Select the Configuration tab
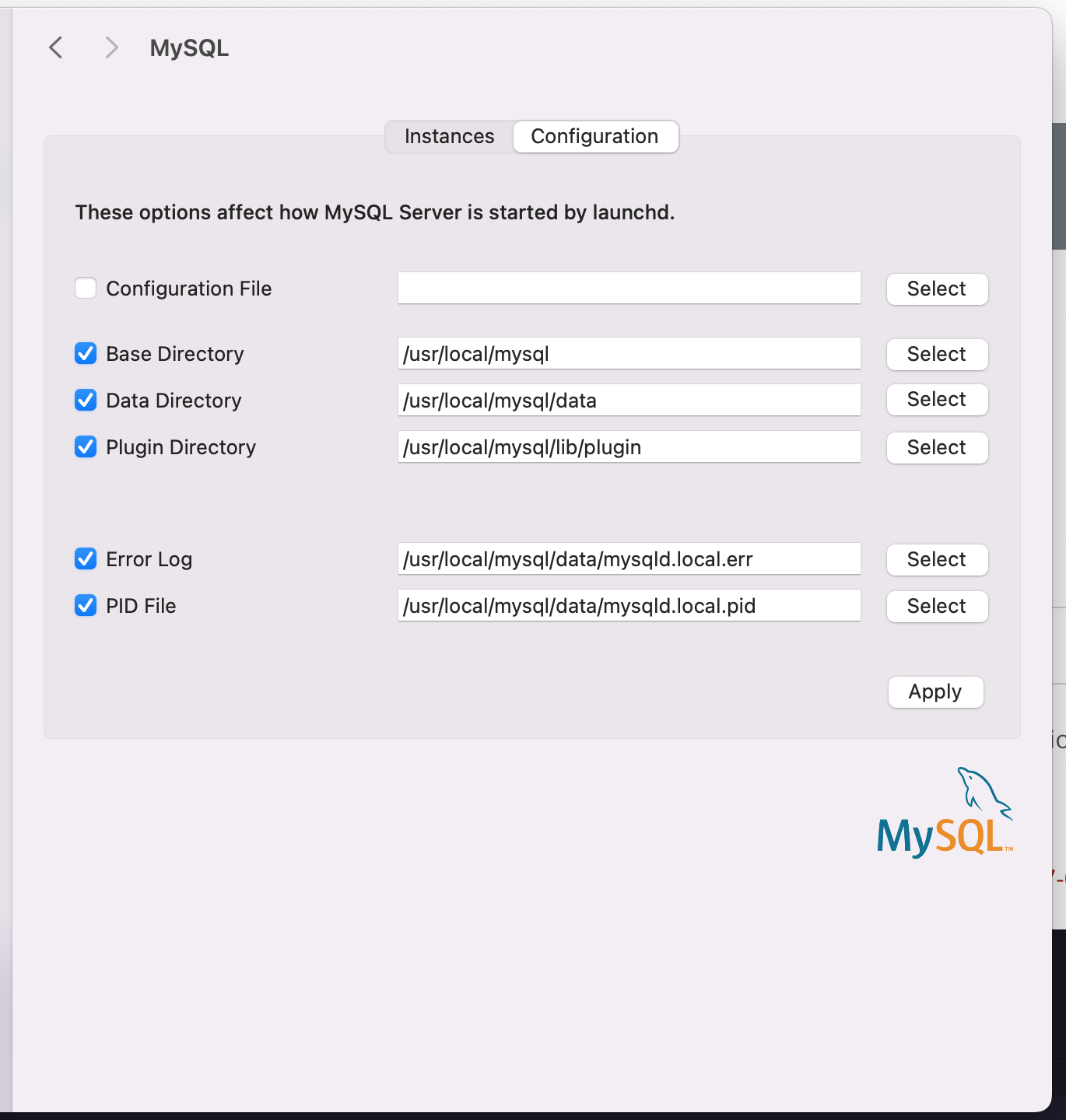The width and height of the screenshot is (1066, 1120). tap(595, 136)
